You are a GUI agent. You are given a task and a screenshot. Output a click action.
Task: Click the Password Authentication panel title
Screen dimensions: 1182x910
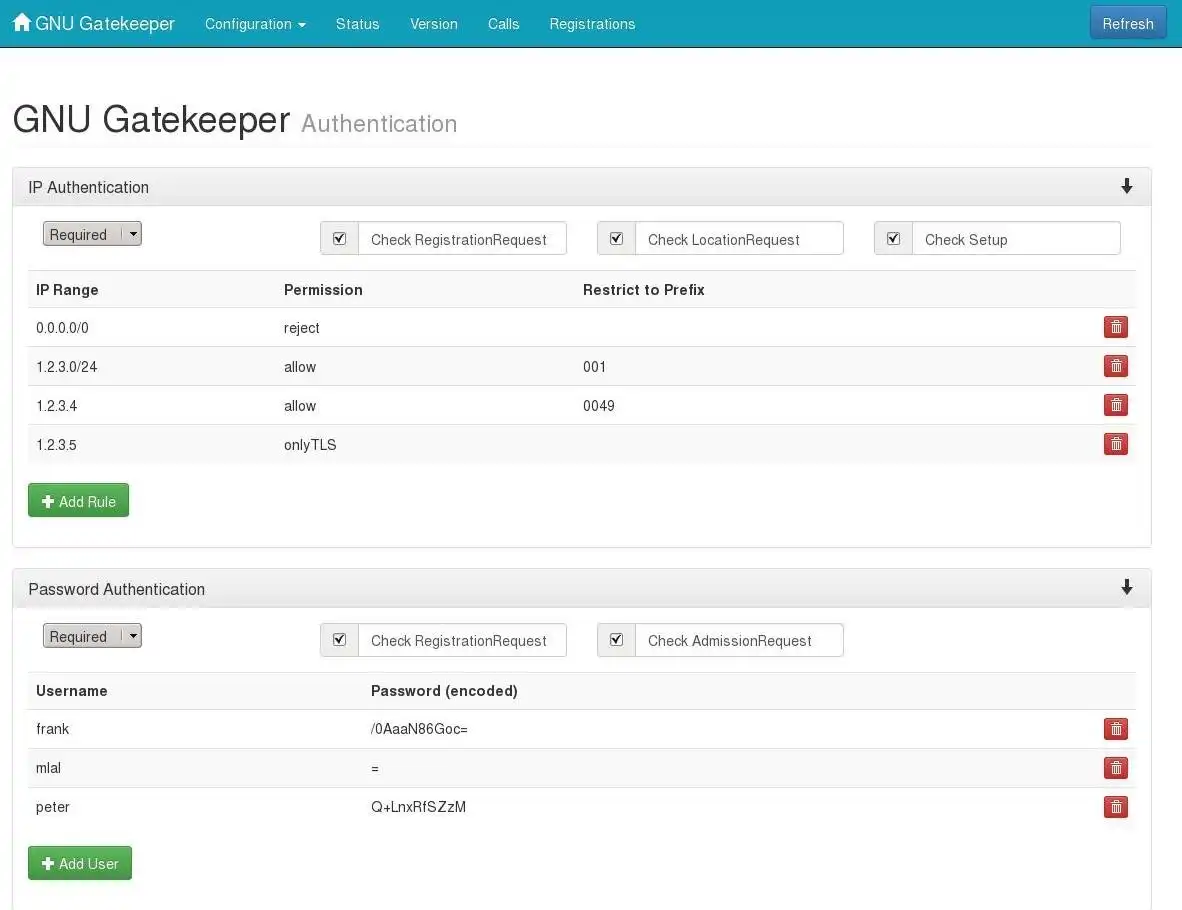(x=116, y=589)
